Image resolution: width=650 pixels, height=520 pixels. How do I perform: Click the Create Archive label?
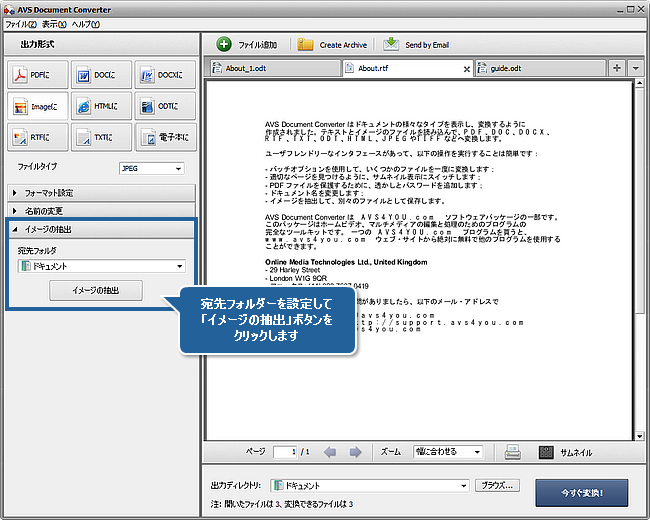[343, 45]
